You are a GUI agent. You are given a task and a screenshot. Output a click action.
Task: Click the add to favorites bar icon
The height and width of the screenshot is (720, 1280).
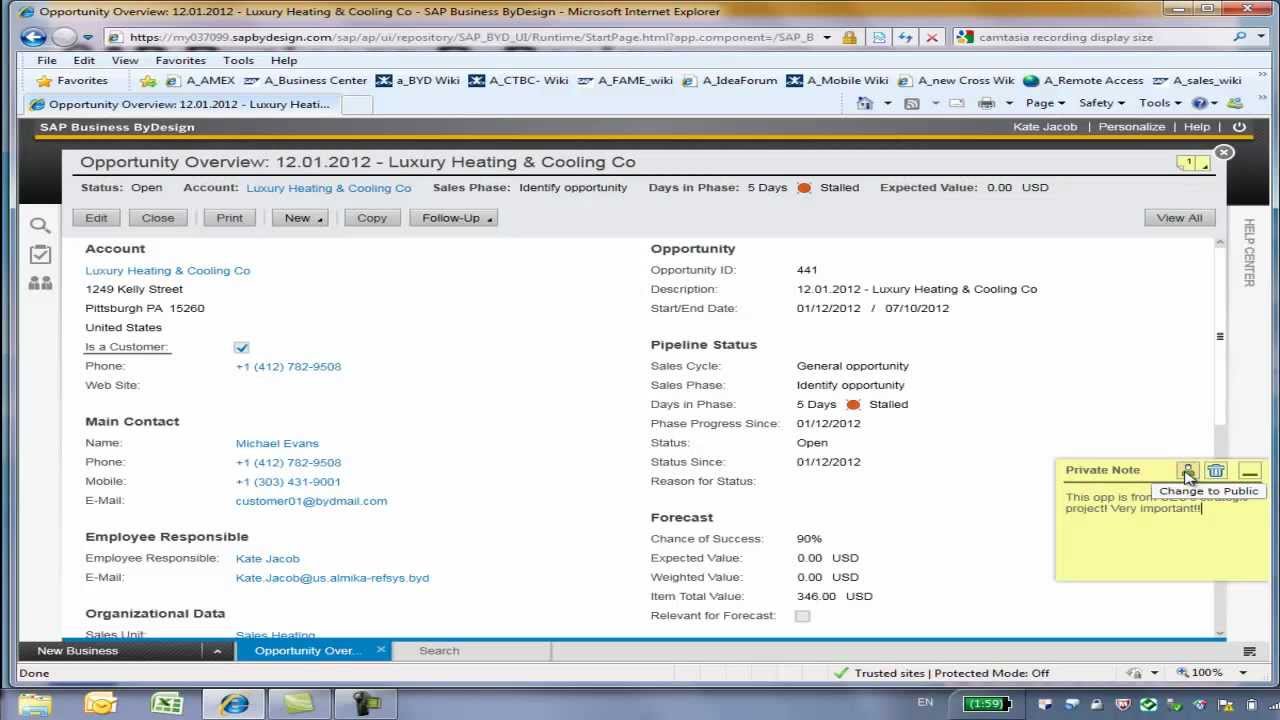[149, 81]
